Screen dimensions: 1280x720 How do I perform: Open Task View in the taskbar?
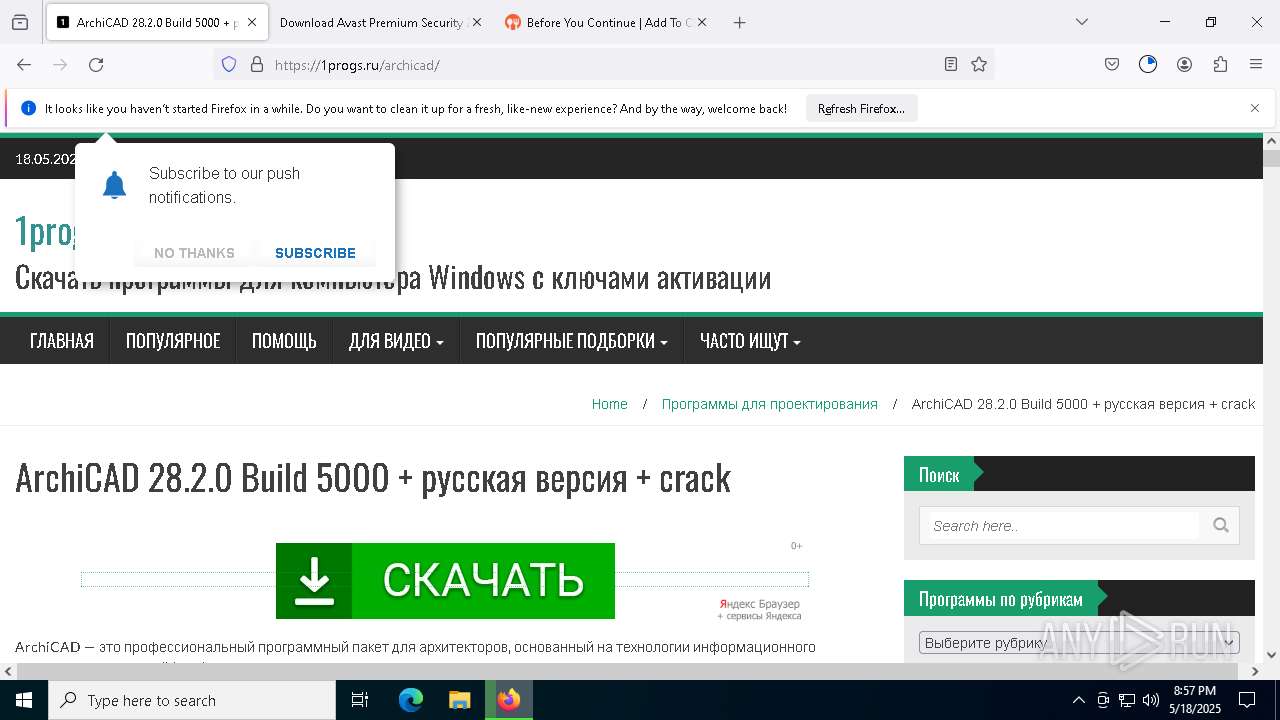tap(360, 700)
